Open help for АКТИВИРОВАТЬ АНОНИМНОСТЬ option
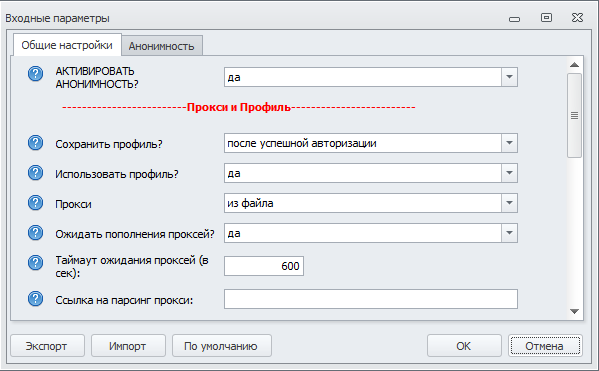 click(x=36, y=73)
